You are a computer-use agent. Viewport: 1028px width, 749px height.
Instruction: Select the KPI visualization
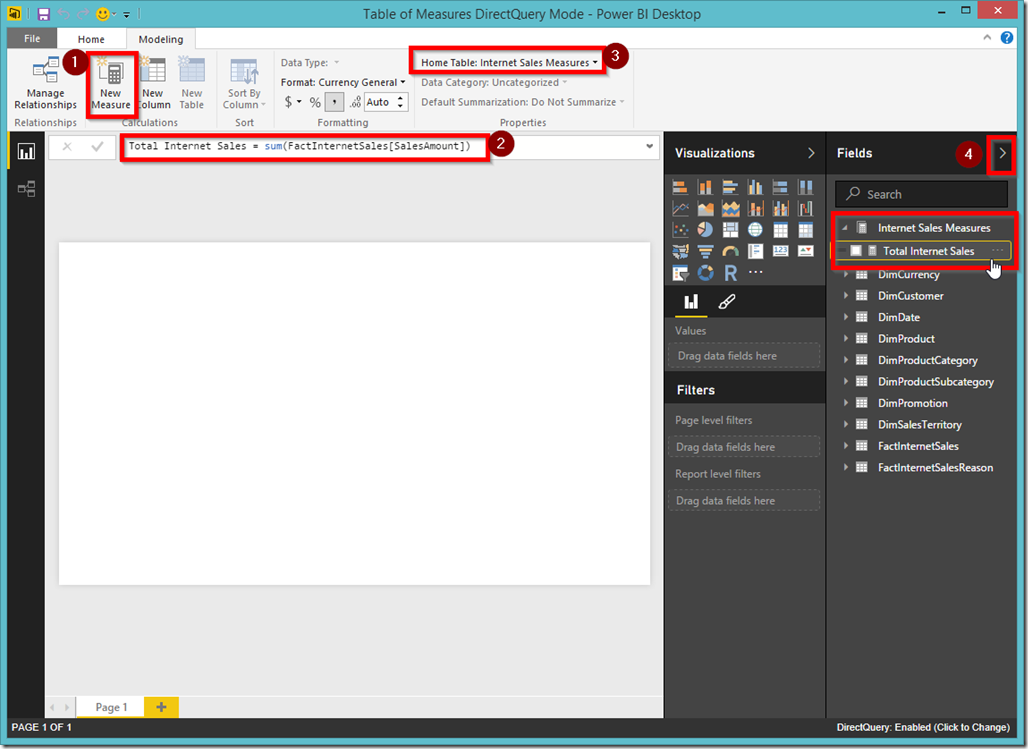tap(805, 251)
